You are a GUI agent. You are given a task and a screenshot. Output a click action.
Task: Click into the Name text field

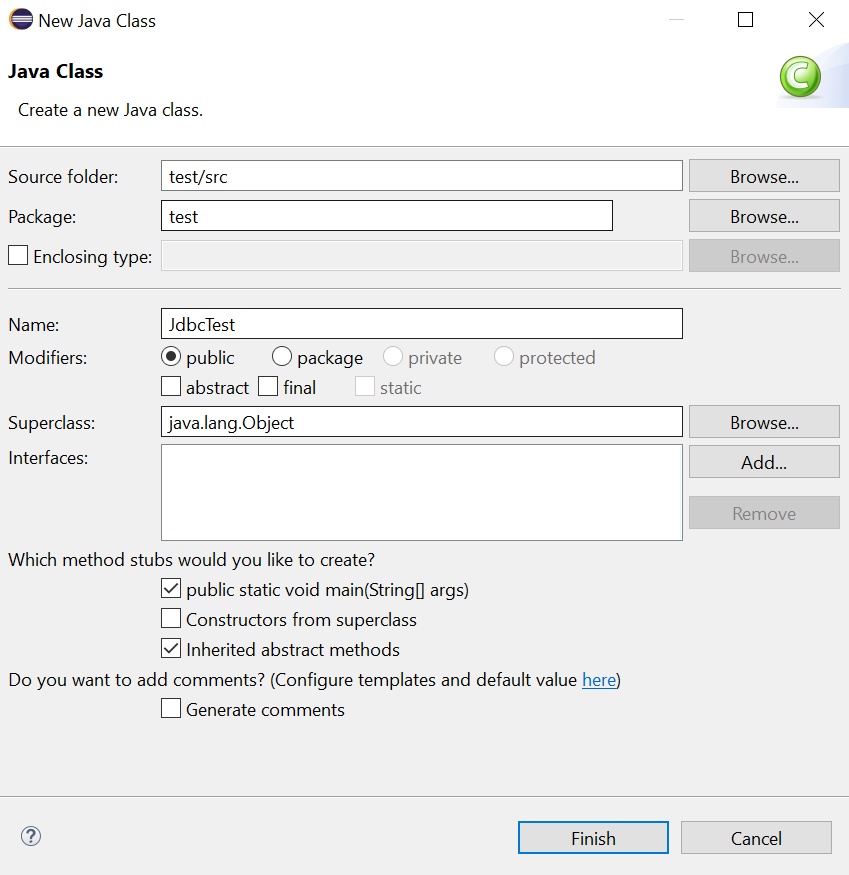421,324
